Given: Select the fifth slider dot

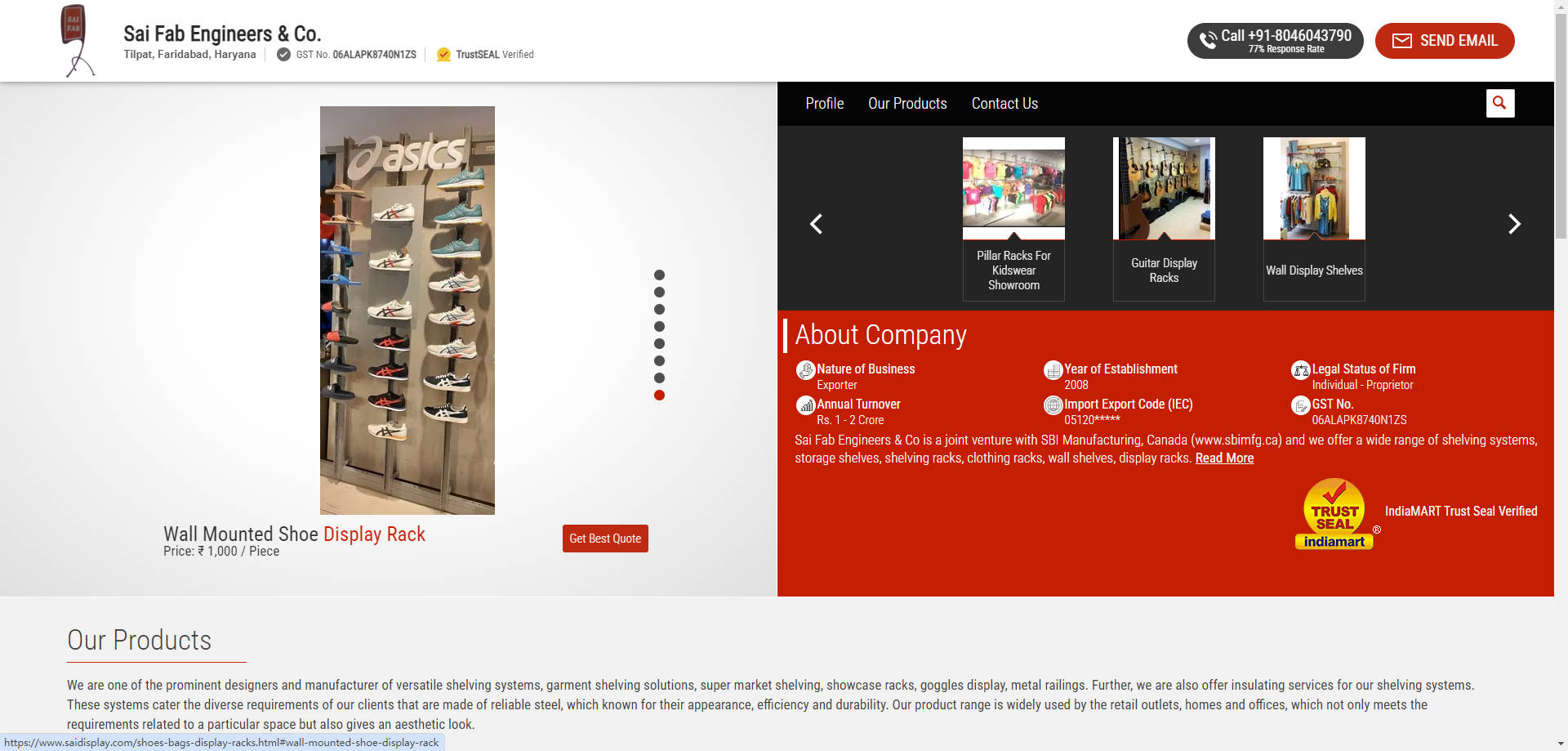Looking at the screenshot, I should (659, 344).
